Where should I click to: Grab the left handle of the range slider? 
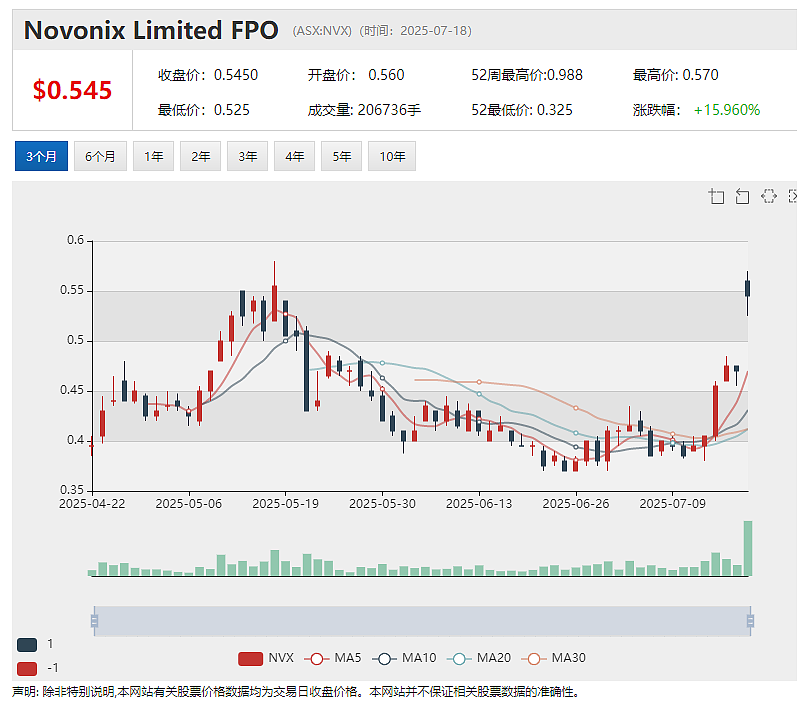[94, 620]
